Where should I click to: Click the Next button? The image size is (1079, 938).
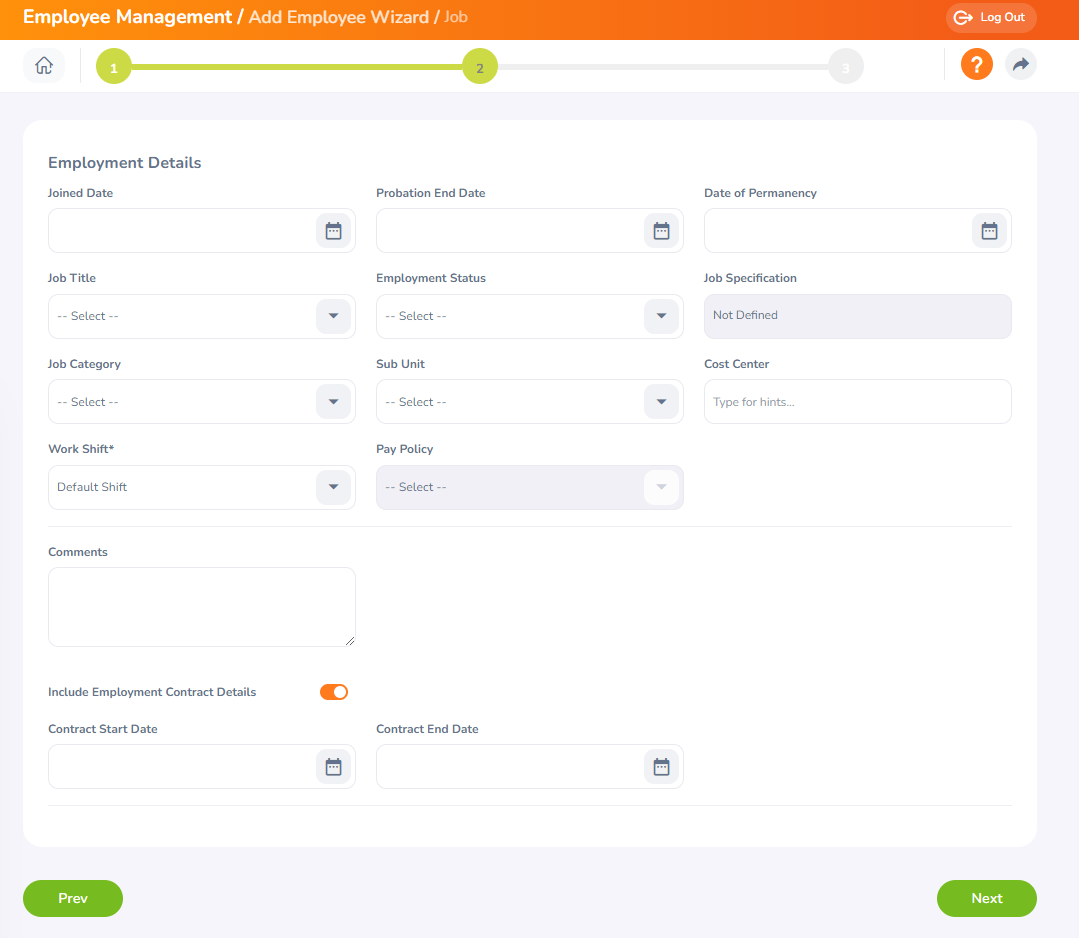(x=986, y=898)
